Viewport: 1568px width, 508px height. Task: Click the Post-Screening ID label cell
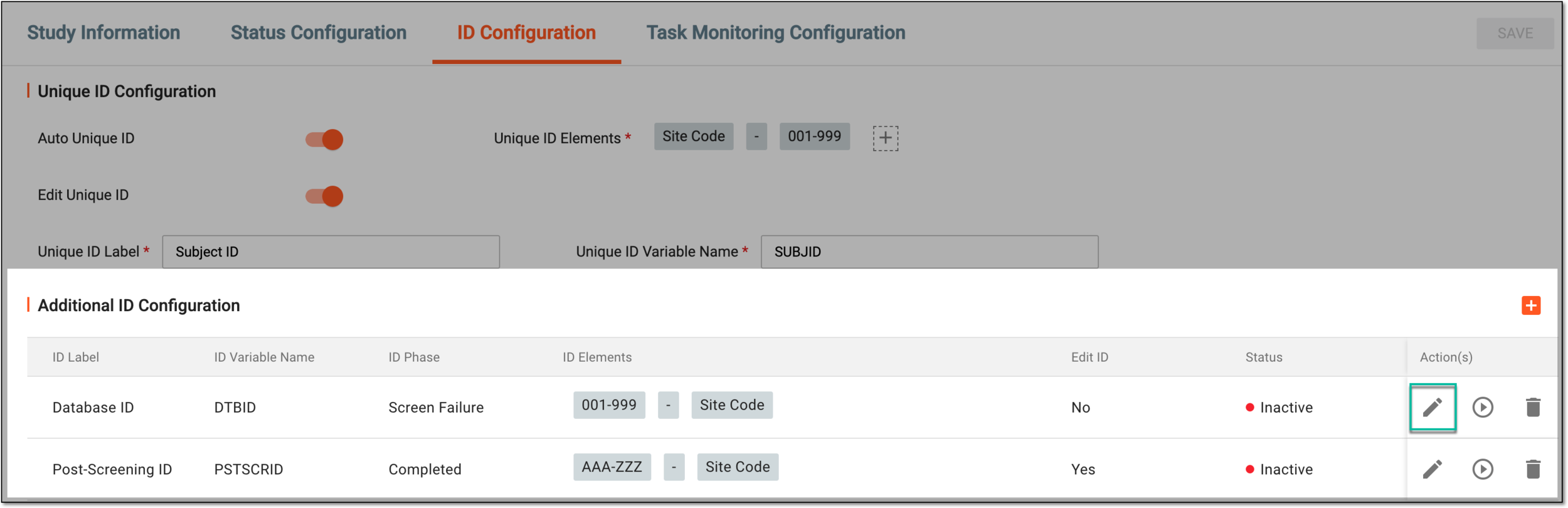click(x=112, y=470)
